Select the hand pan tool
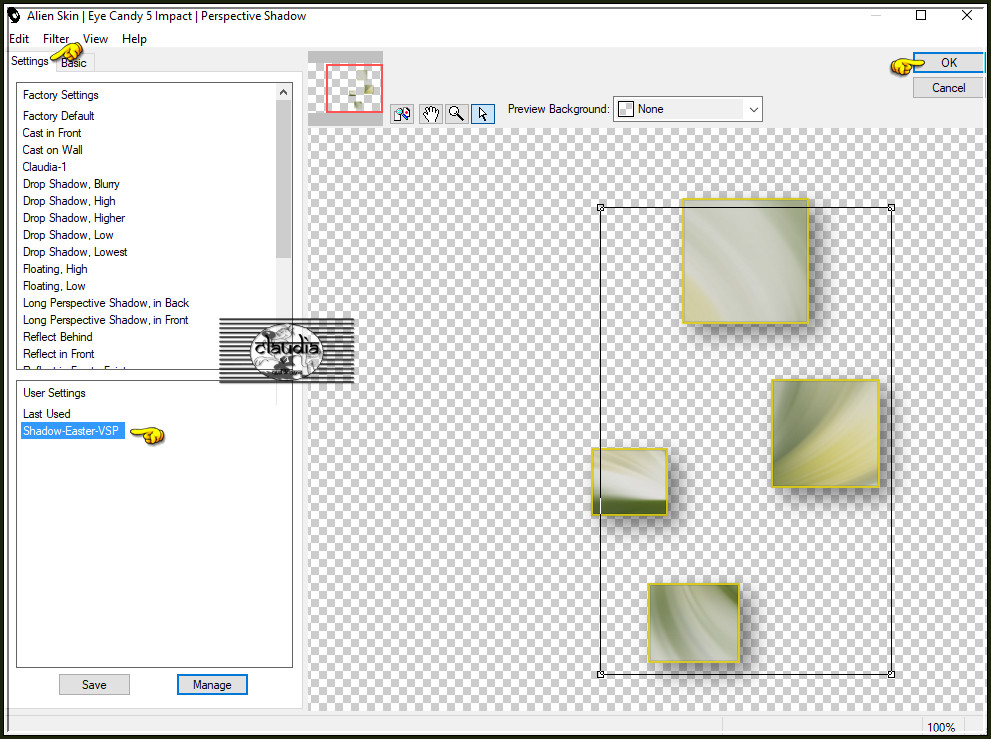 coord(430,114)
